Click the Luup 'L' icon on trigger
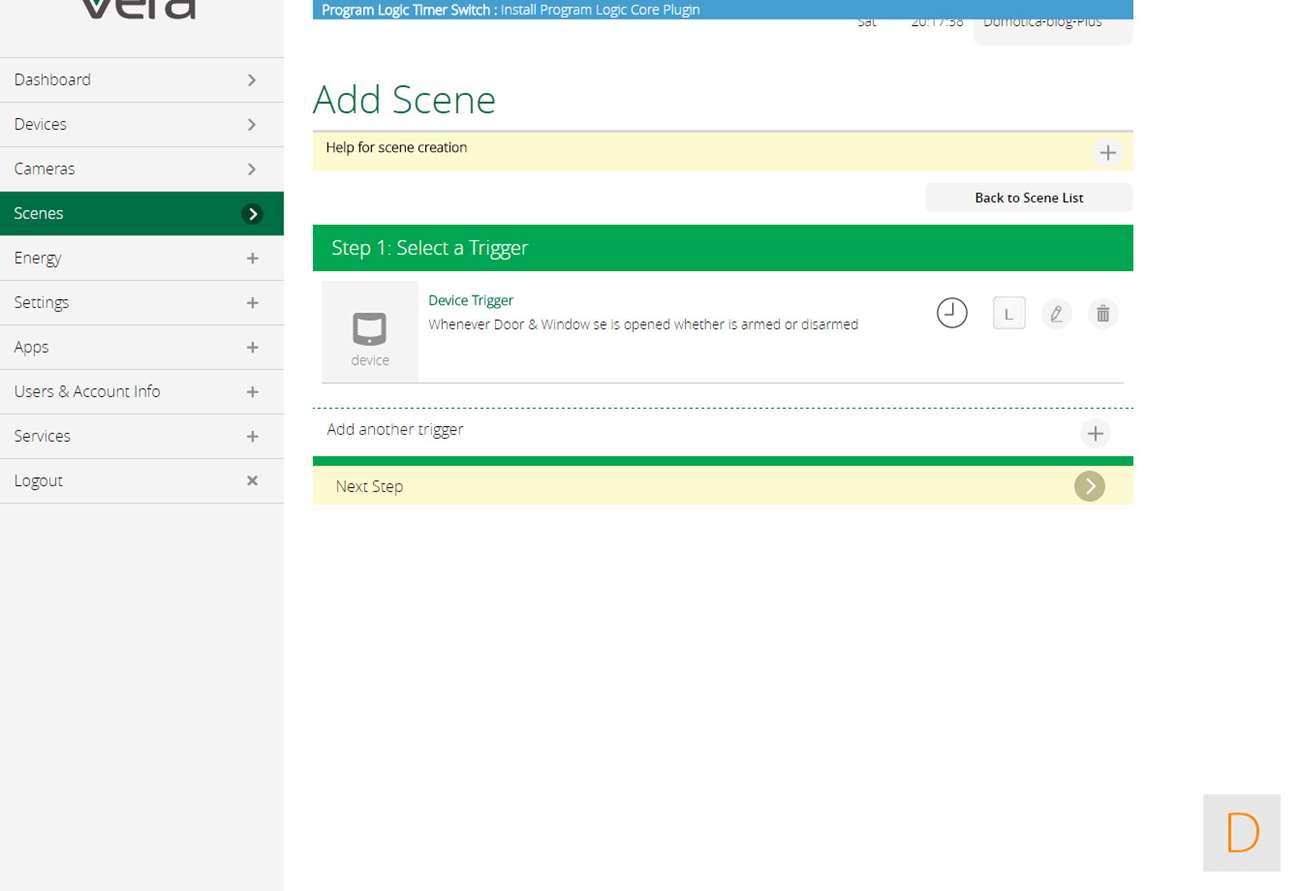 coord(1008,313)
